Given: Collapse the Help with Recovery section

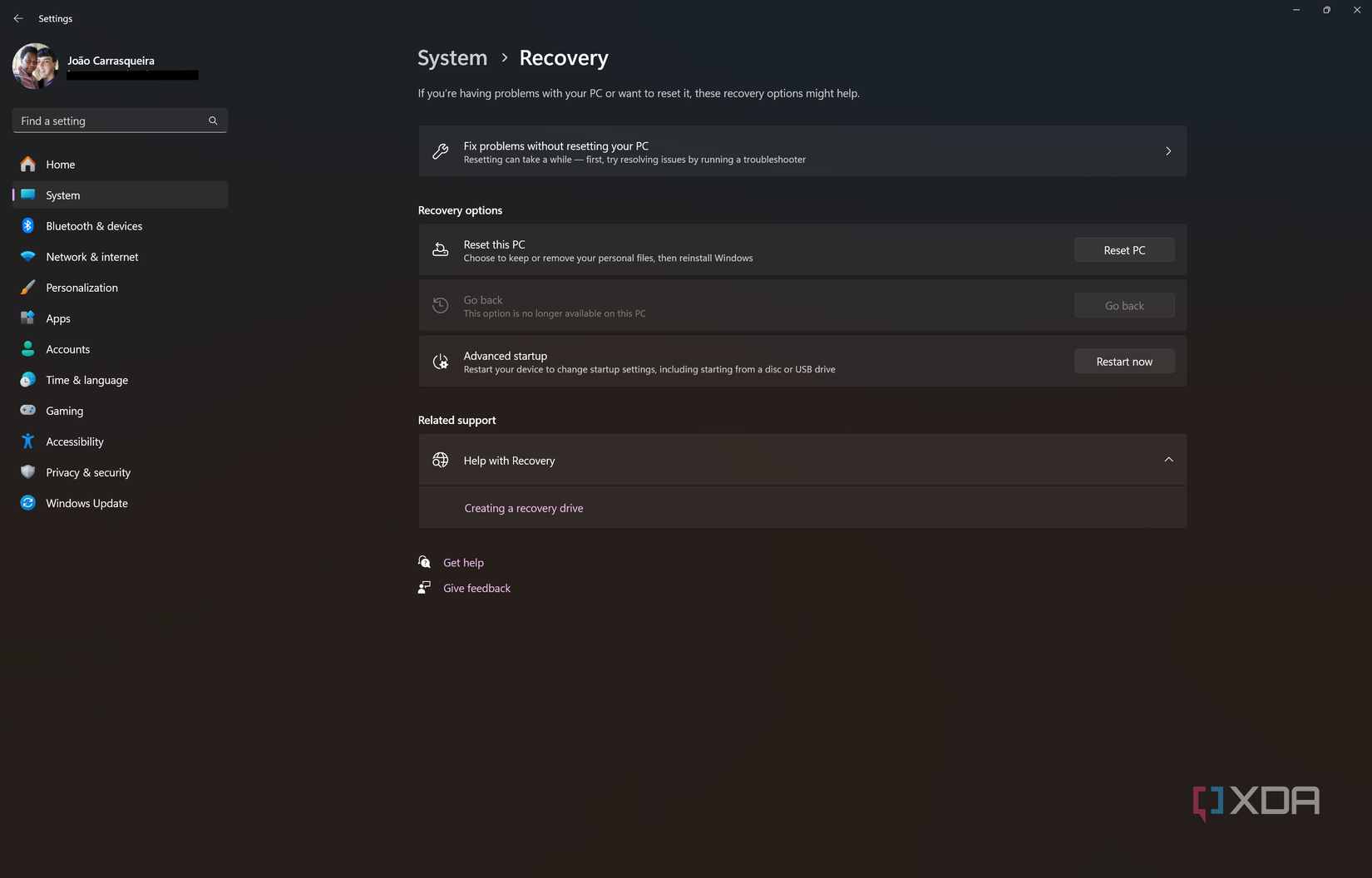Looking at the screenshot, I should (1168, 460).
